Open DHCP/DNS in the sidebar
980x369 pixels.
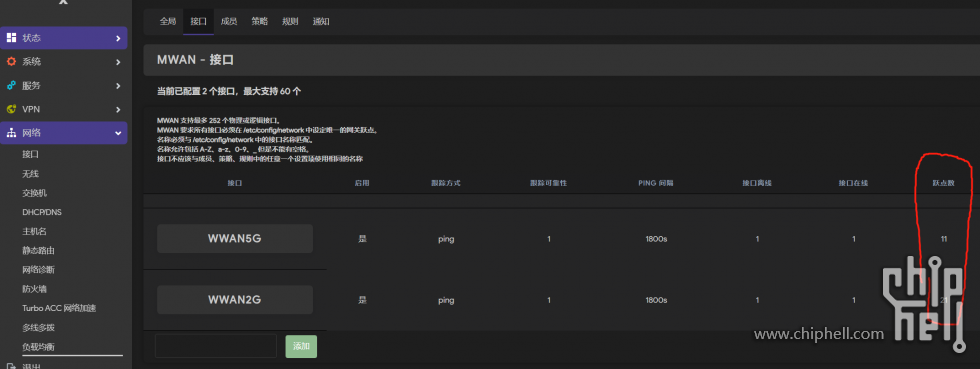coord(42,212)
